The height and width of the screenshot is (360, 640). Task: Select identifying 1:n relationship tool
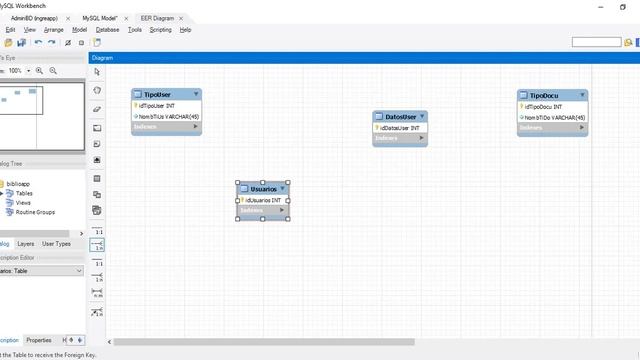pyautogui.click(x=97, y=277)
